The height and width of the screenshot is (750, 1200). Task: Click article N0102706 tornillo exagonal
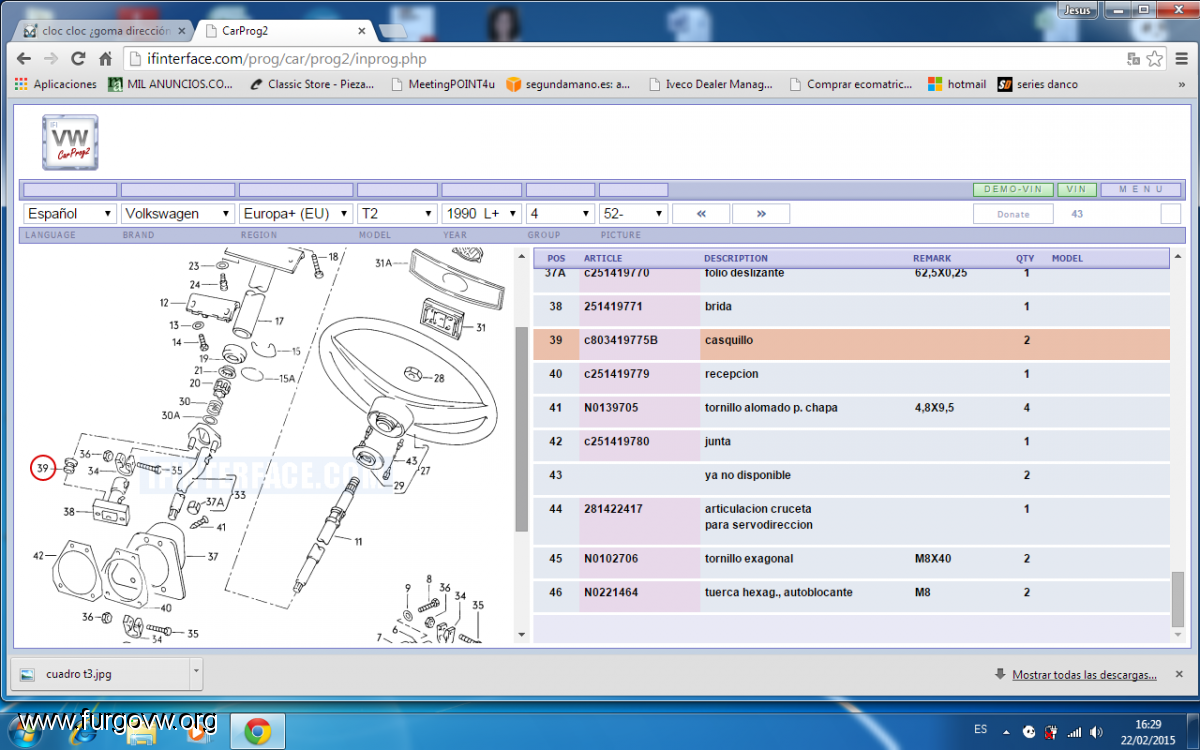(611, 559)
